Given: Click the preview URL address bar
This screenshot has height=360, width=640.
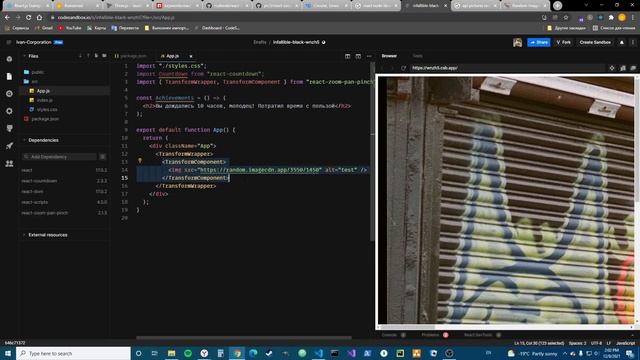Looking at the screenshot, I should pos(506,68).
